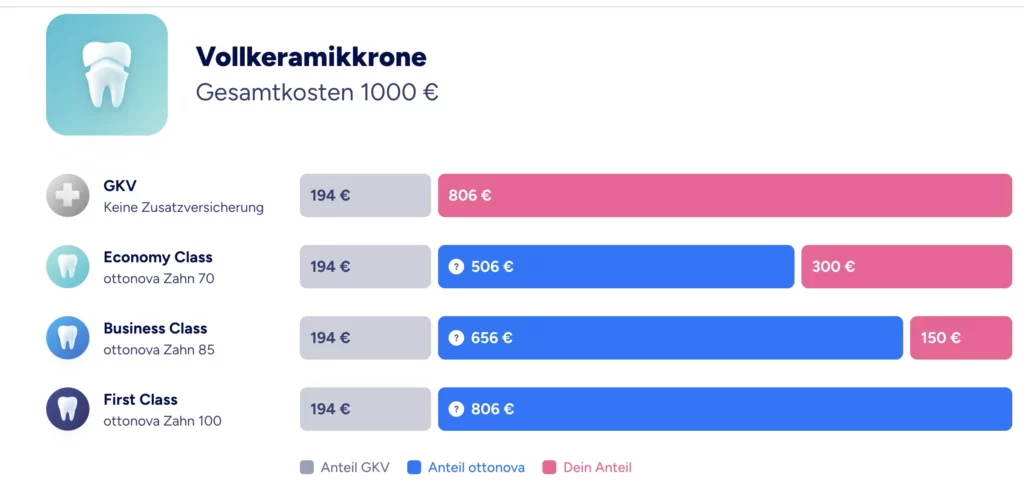The image size is (1024, 502).
Task: Click the pink 150 € Business share bar
Action: tap(961, 337)
